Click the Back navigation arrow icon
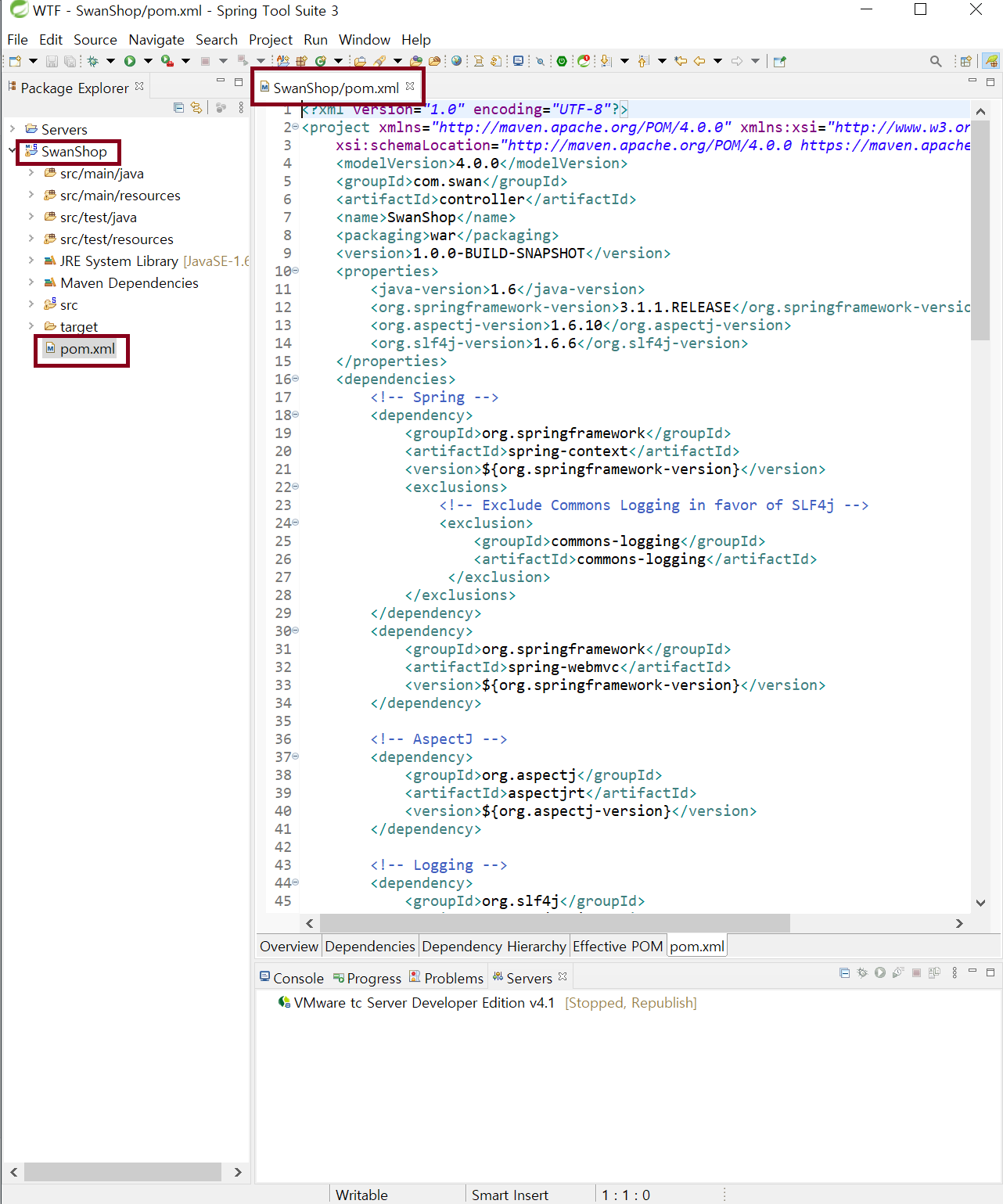Screen dimensions: 1003x1204 [x=699, y=61]
